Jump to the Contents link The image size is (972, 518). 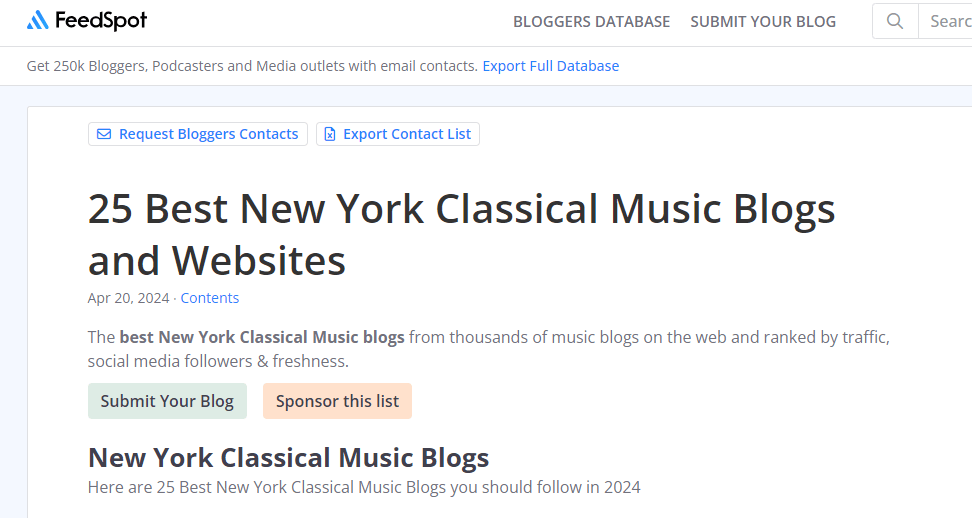tap(210, 298)
